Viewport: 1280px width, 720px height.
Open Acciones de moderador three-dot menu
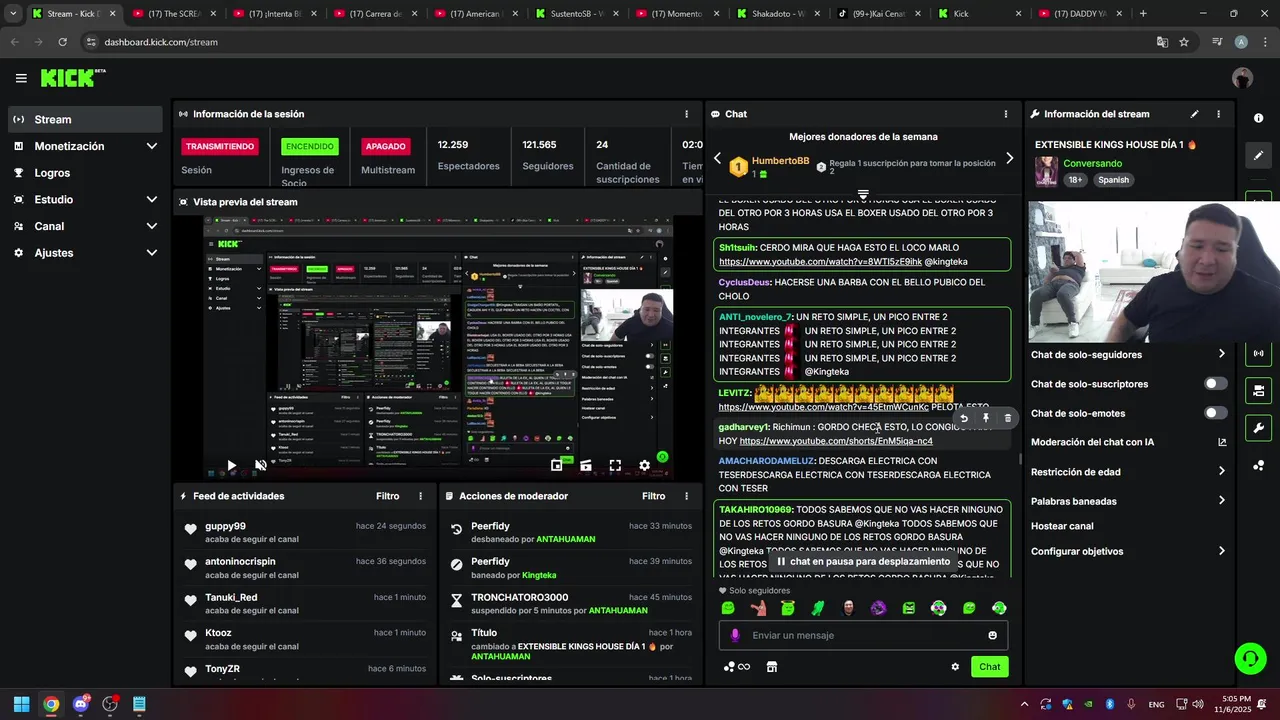(686, 496)
